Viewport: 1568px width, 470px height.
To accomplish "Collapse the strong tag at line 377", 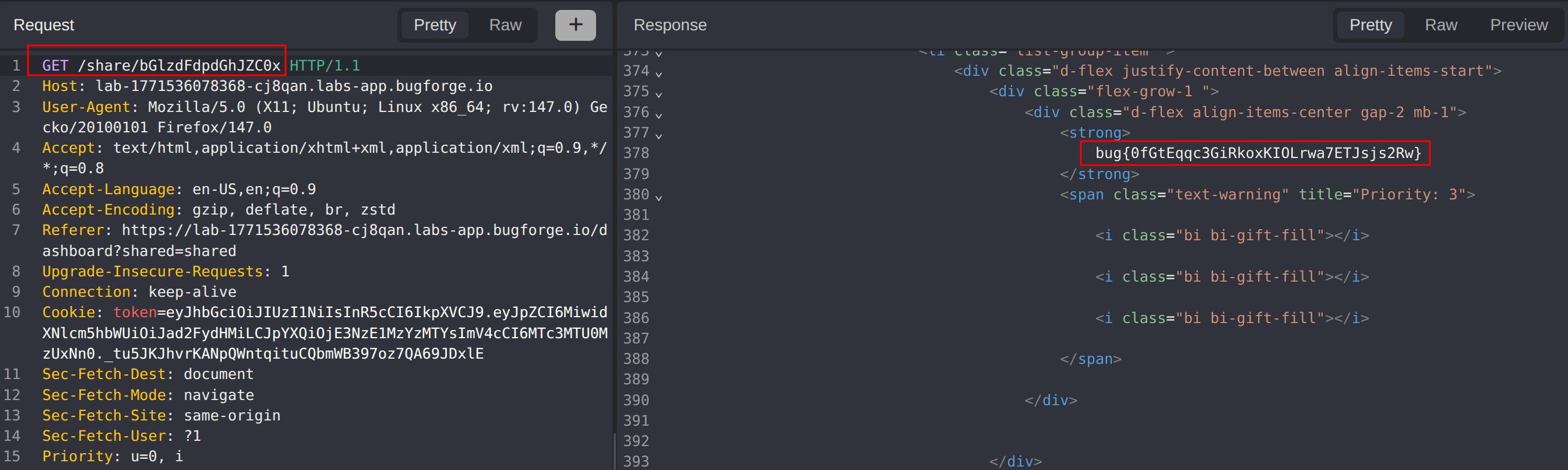I will [658, 135].
